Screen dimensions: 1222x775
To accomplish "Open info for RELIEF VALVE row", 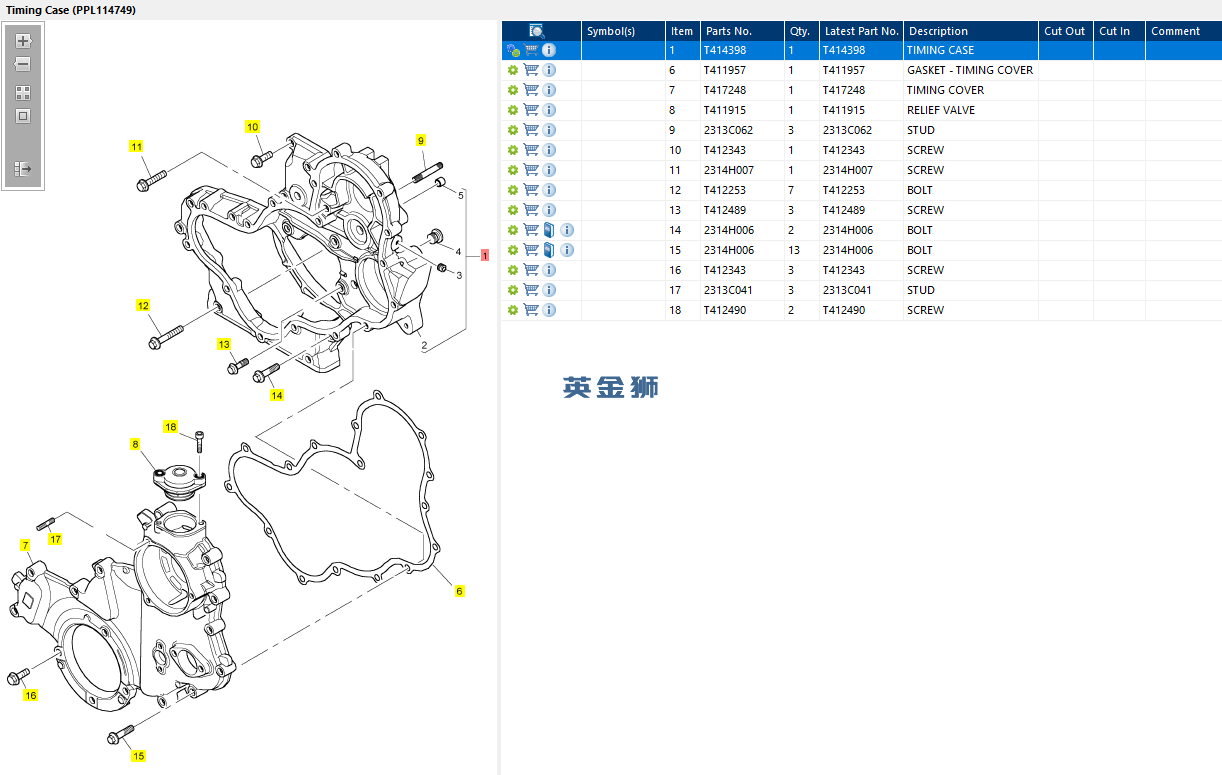I will click(x=549, y=110).
